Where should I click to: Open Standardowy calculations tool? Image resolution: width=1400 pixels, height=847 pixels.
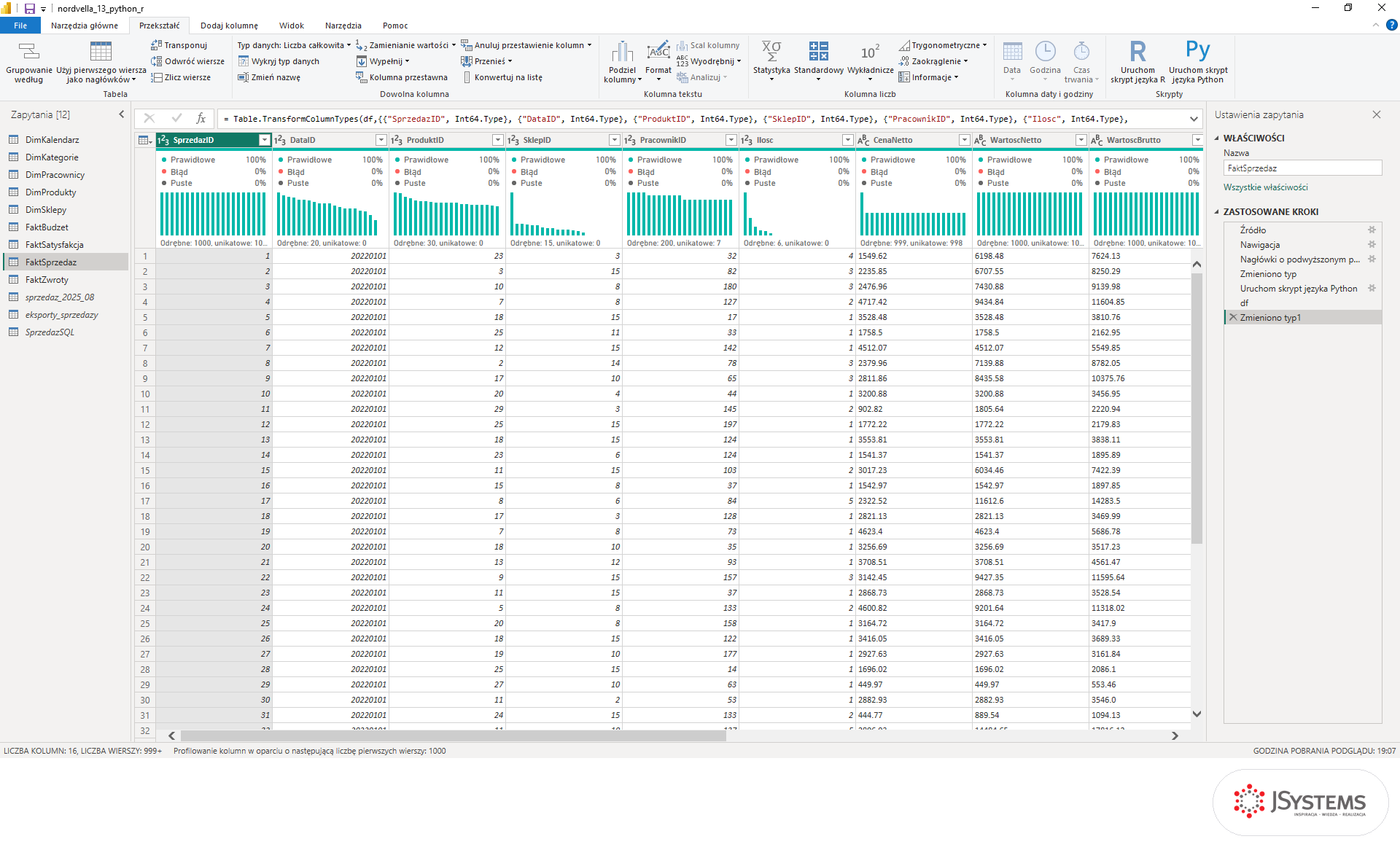coord(818,62)
